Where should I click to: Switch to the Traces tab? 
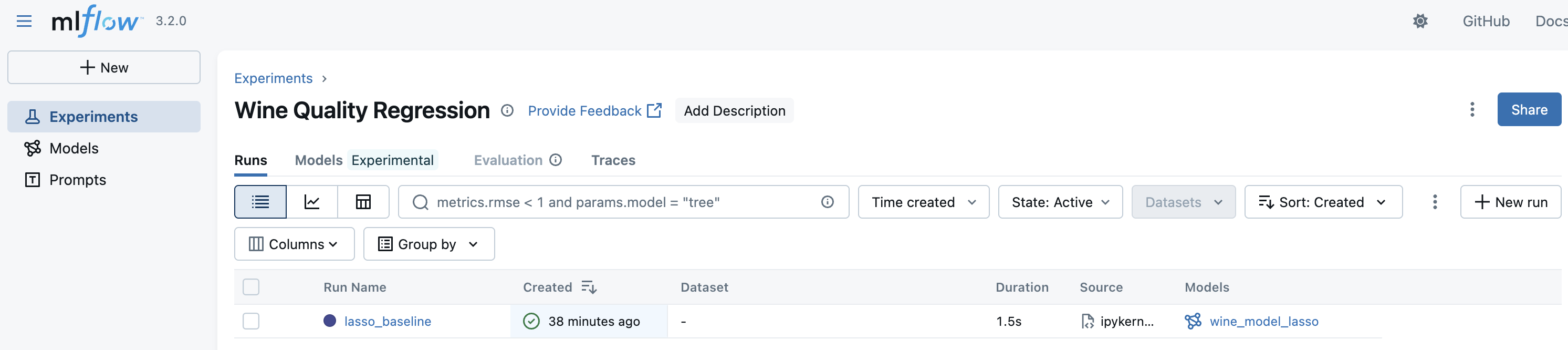click(x=613, y=160)
